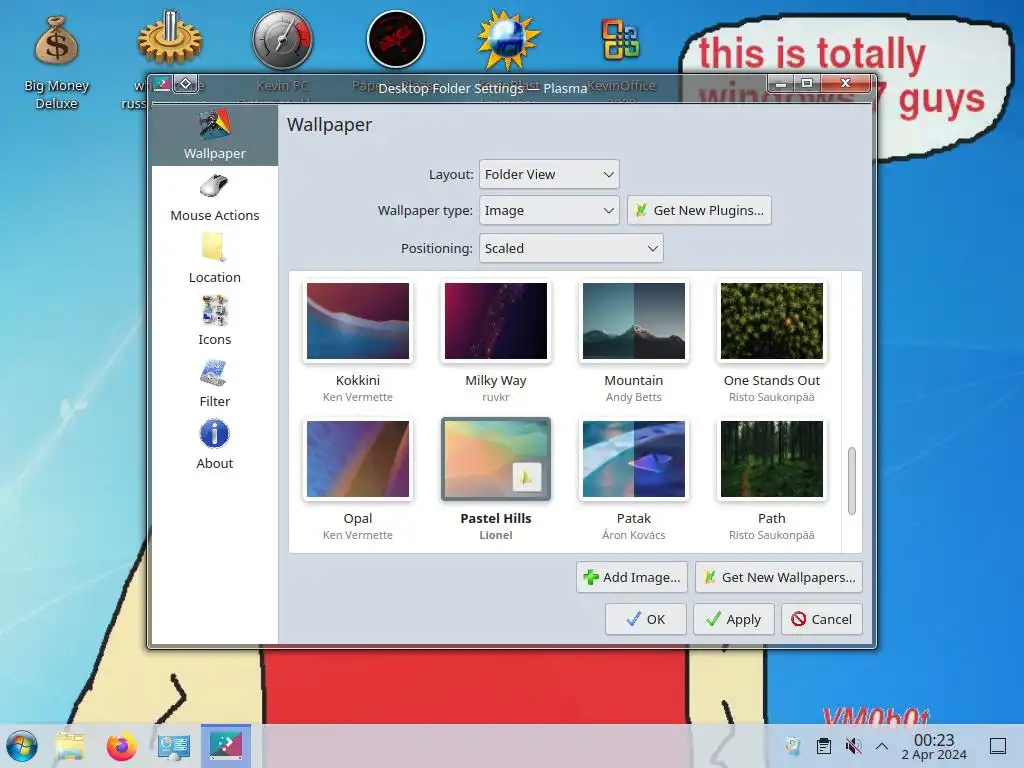Open the About page
The width and height of the screenshot is (1024, 768).
point(215,445)
